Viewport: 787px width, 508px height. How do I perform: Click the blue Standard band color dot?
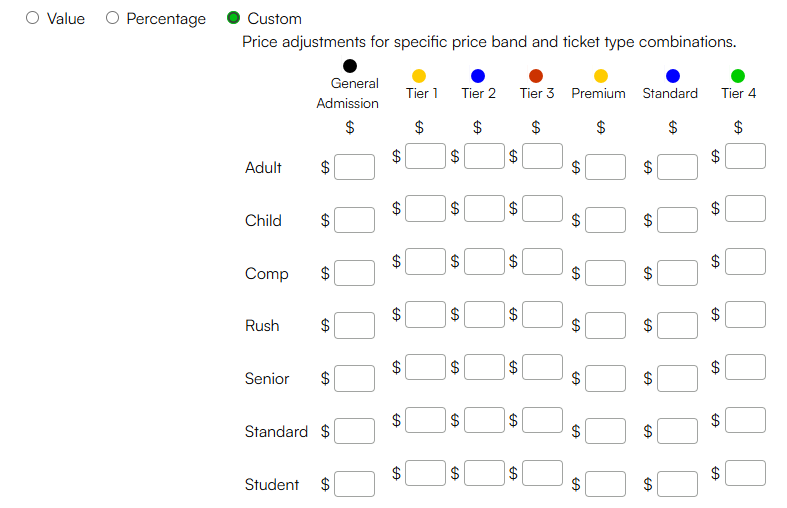coord(673,76)
